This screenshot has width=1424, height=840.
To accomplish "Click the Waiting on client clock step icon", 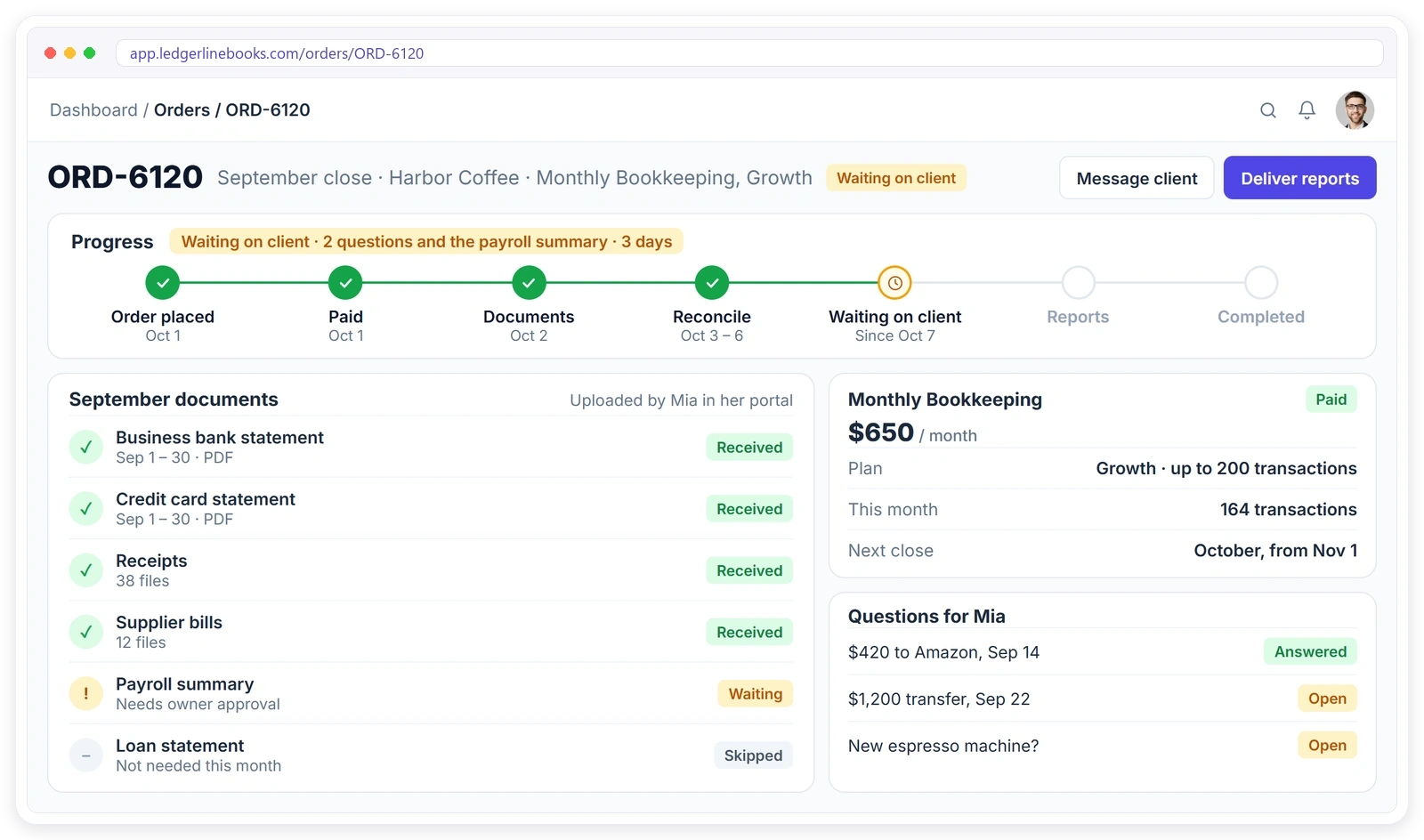I will (x=894, y=283).
